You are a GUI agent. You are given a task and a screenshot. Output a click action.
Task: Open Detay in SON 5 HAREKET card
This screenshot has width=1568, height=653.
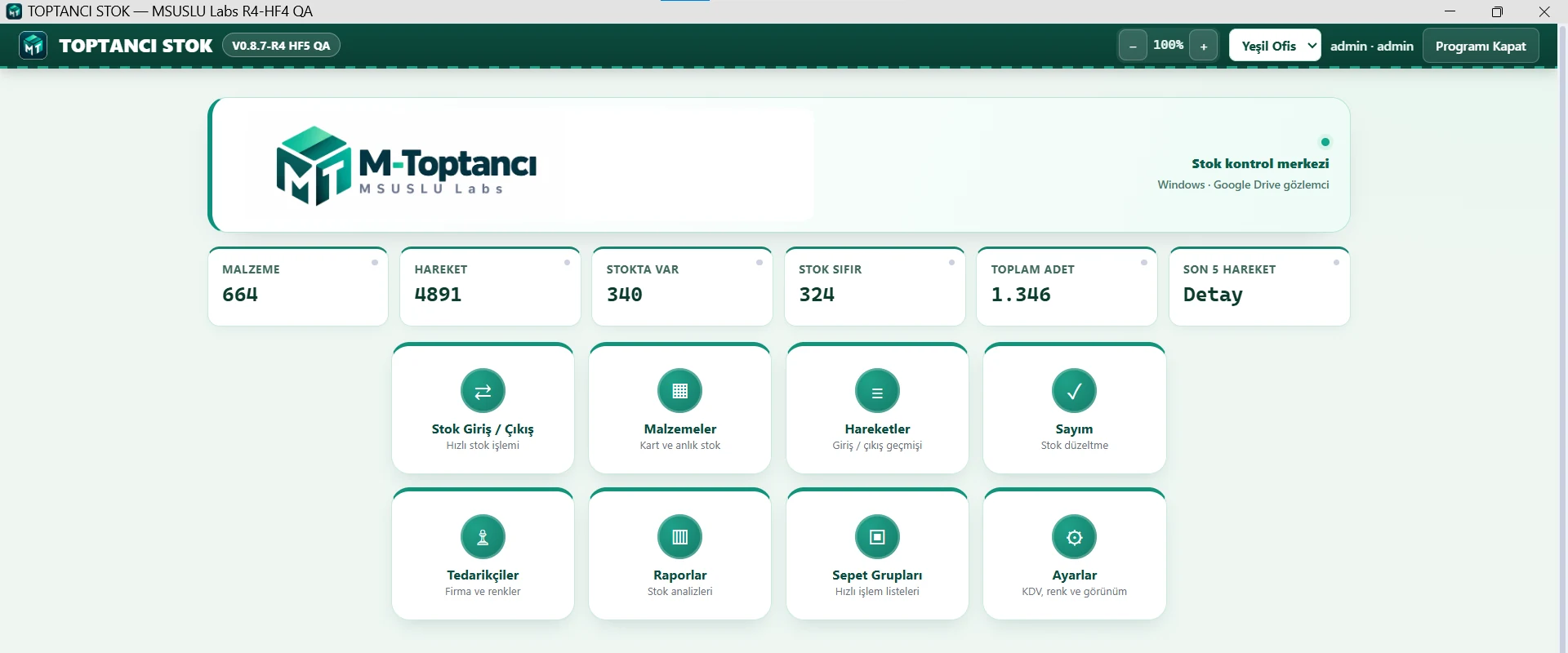(x=1213, y=295)
